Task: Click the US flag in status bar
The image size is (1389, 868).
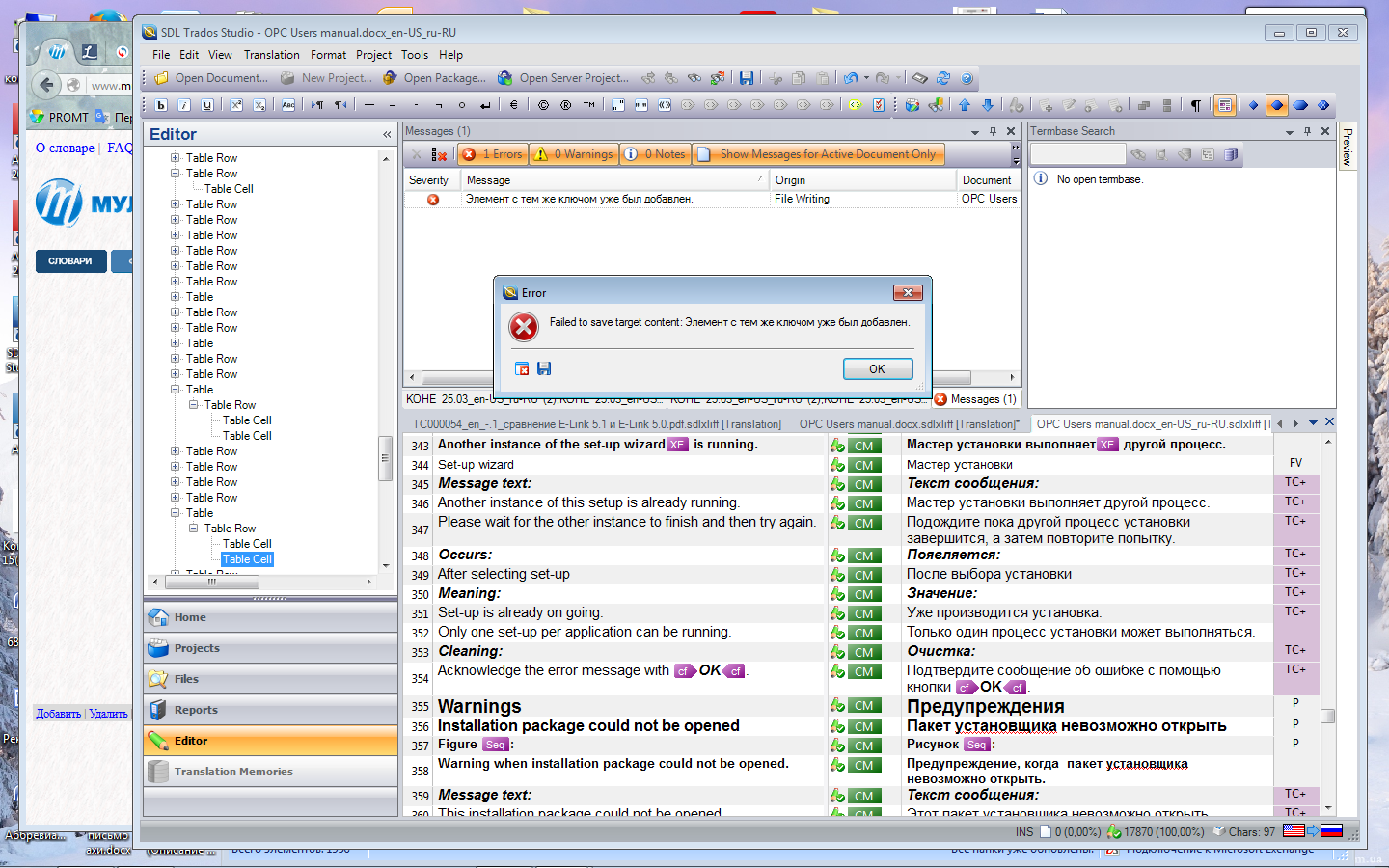Action: [1294, 830]
